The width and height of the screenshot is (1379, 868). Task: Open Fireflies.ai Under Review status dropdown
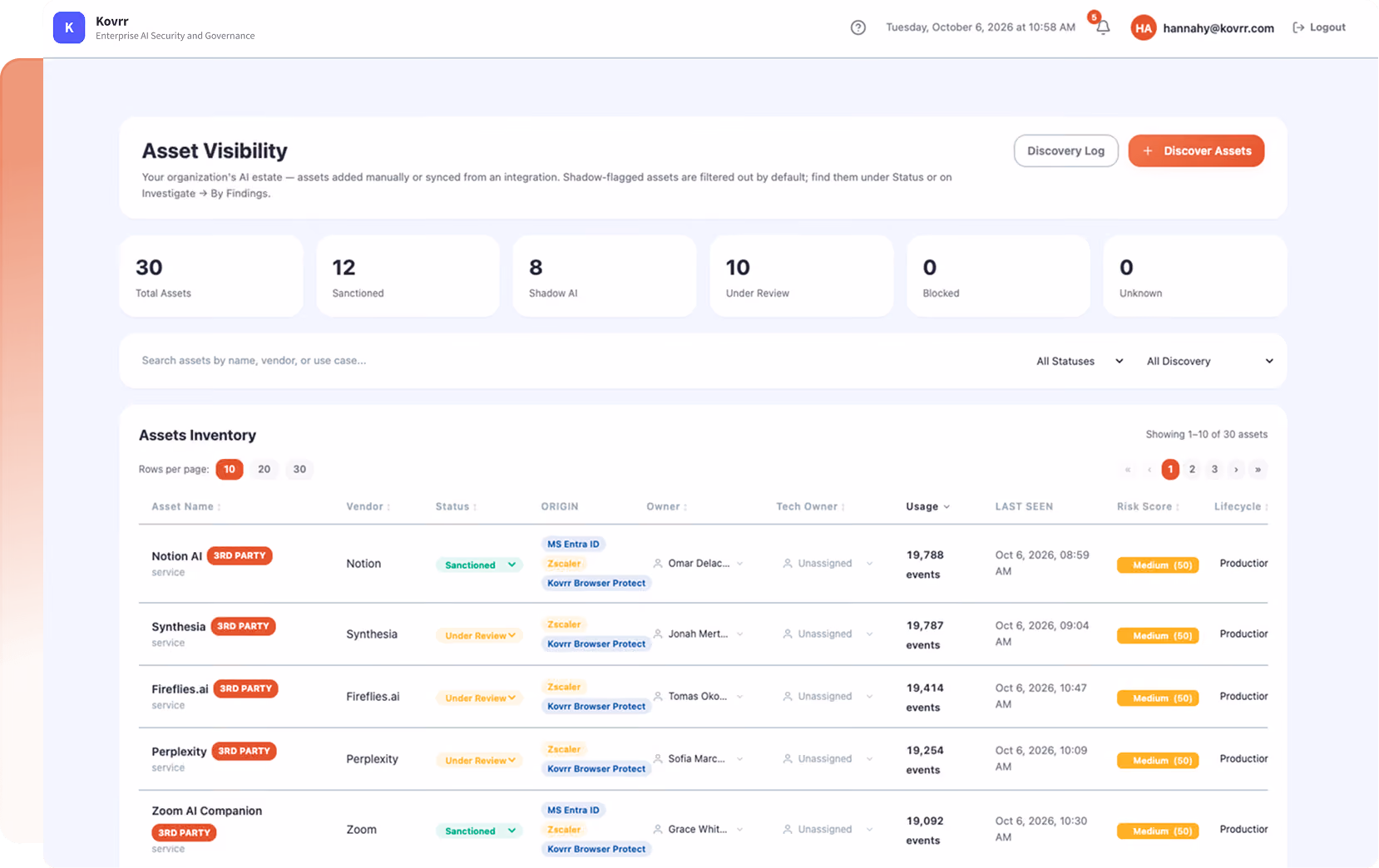[x=479, y=698]
